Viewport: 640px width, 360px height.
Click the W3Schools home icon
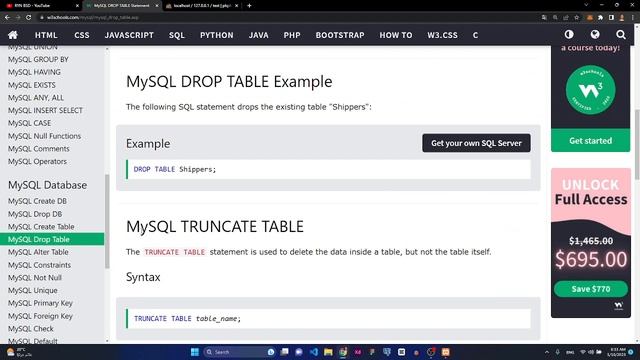point(13,35)
